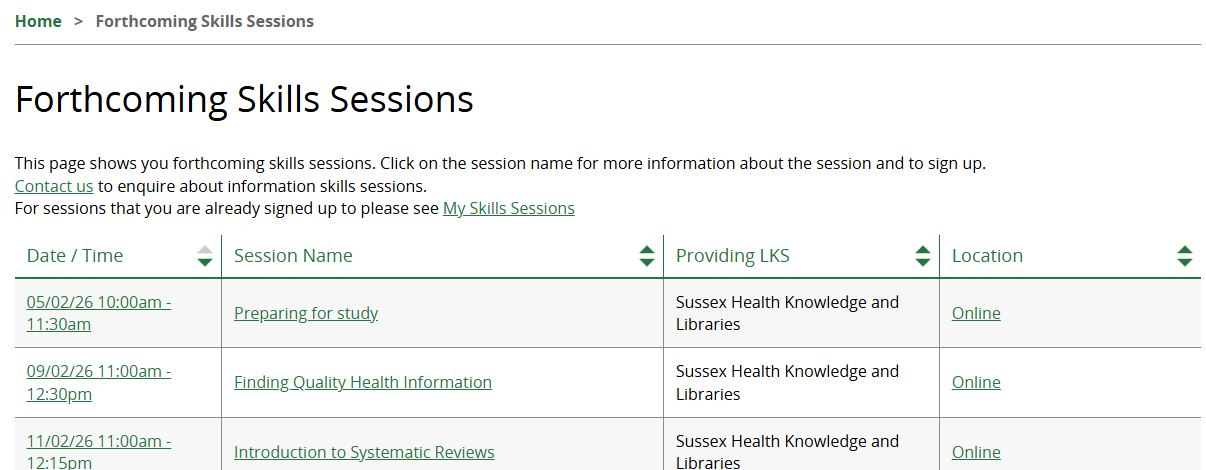Screen dimensions: 1206x470
Task: Sort table by Date / Time arrows
Action: (205, 256)
